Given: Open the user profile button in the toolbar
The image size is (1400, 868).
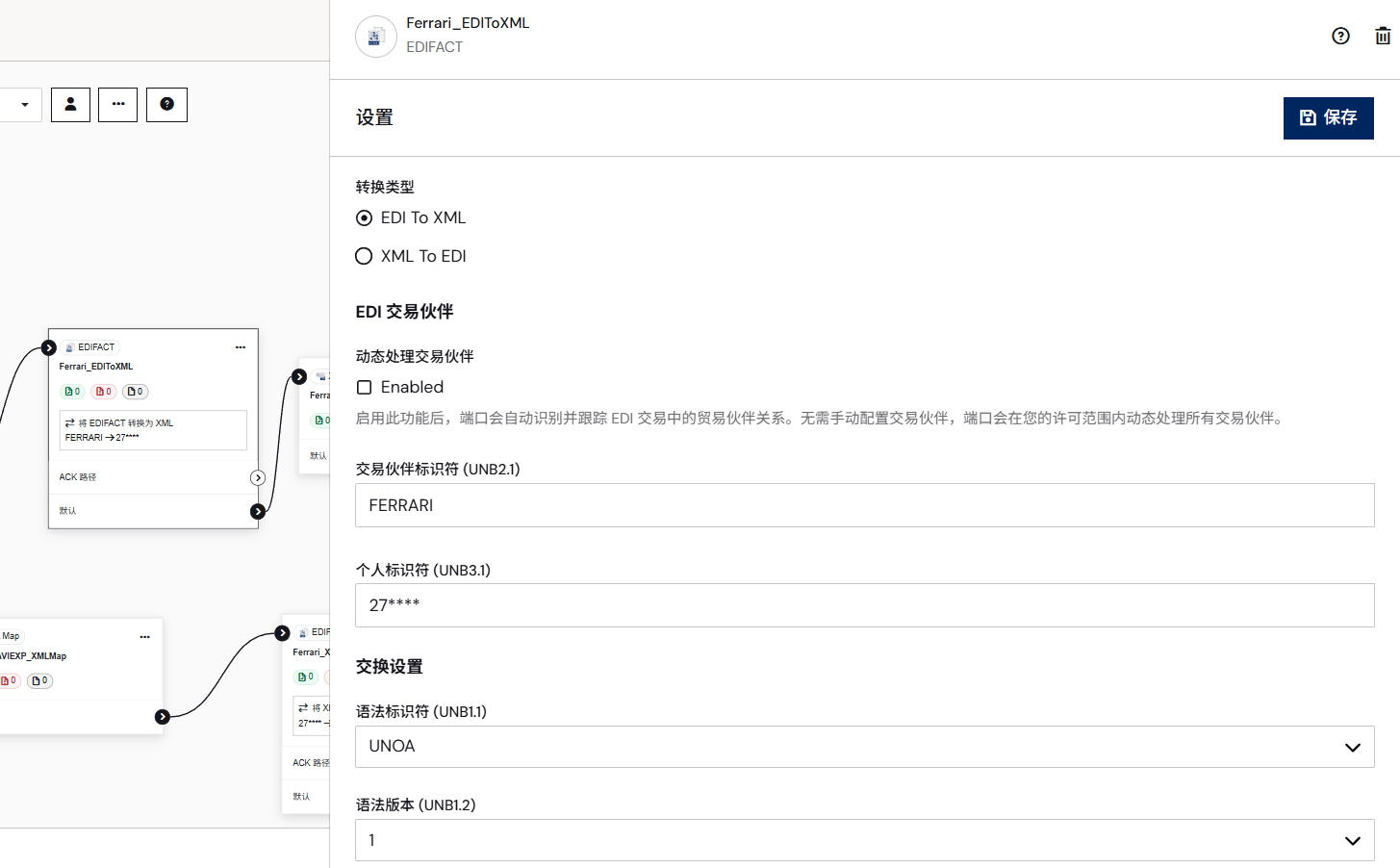Looking at the screenshot, I should pyautogui.click(x=70, y=105).
